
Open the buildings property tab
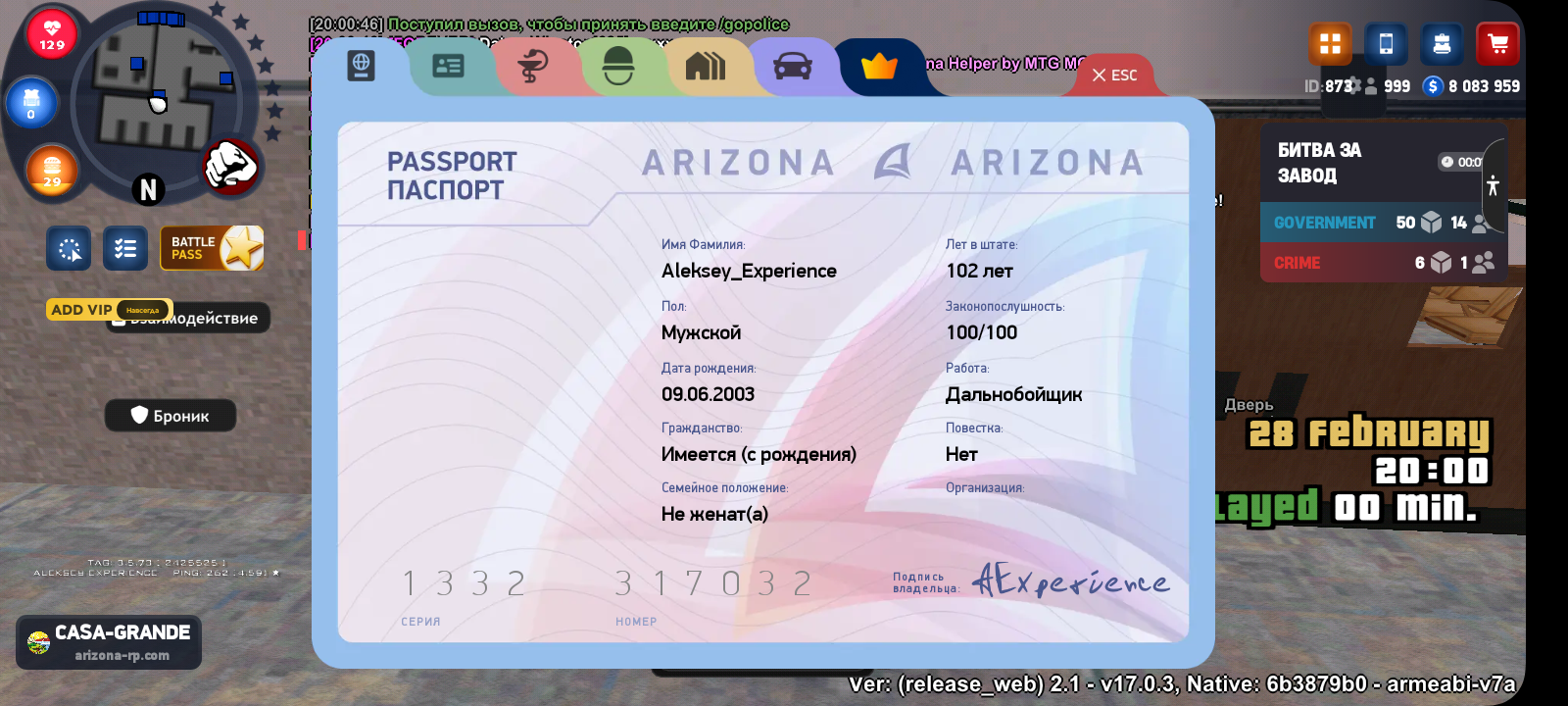tap(706, 66)
